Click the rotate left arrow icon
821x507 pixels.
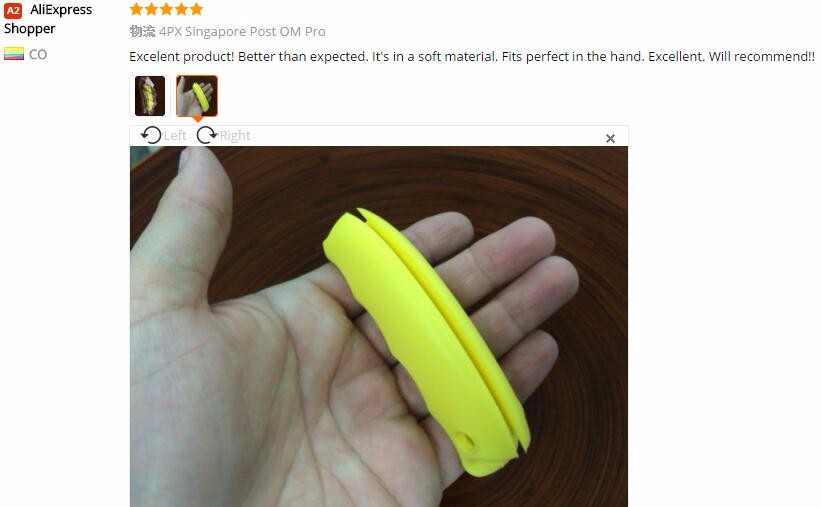click(151, 135)
